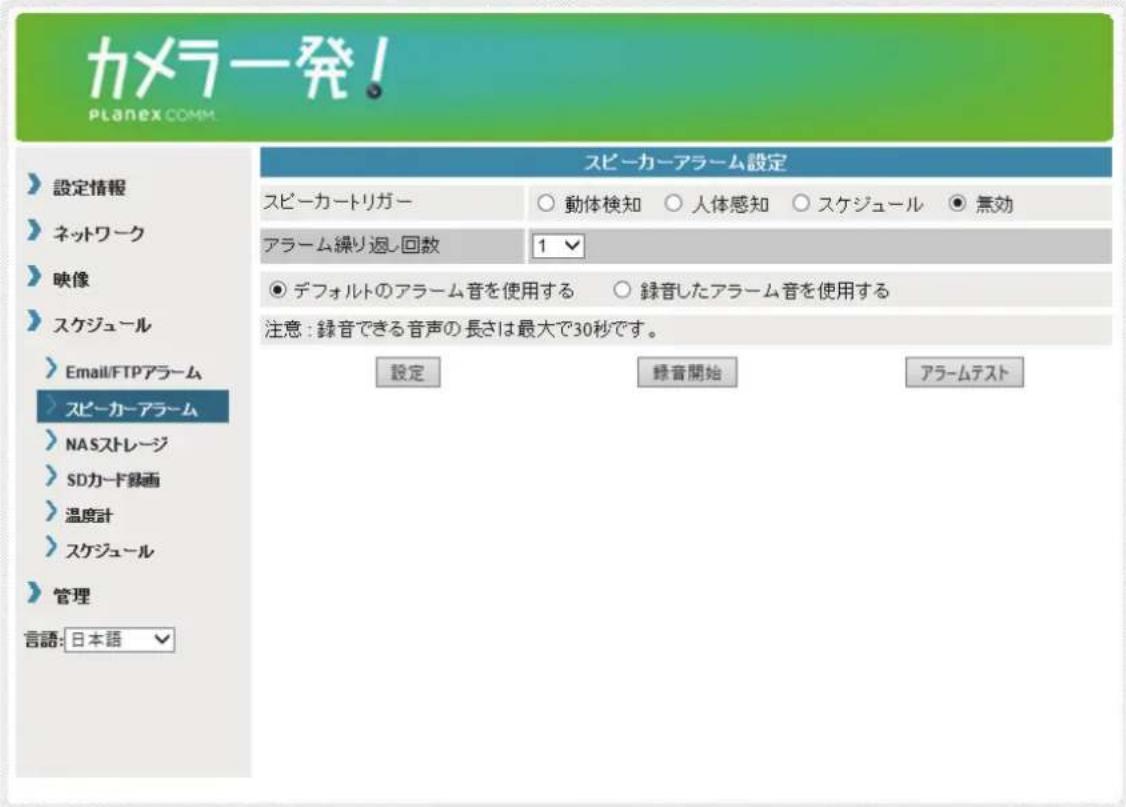Open the 温度計 submenu item
Screen dimensions: 1126x807
coord(89,516)
